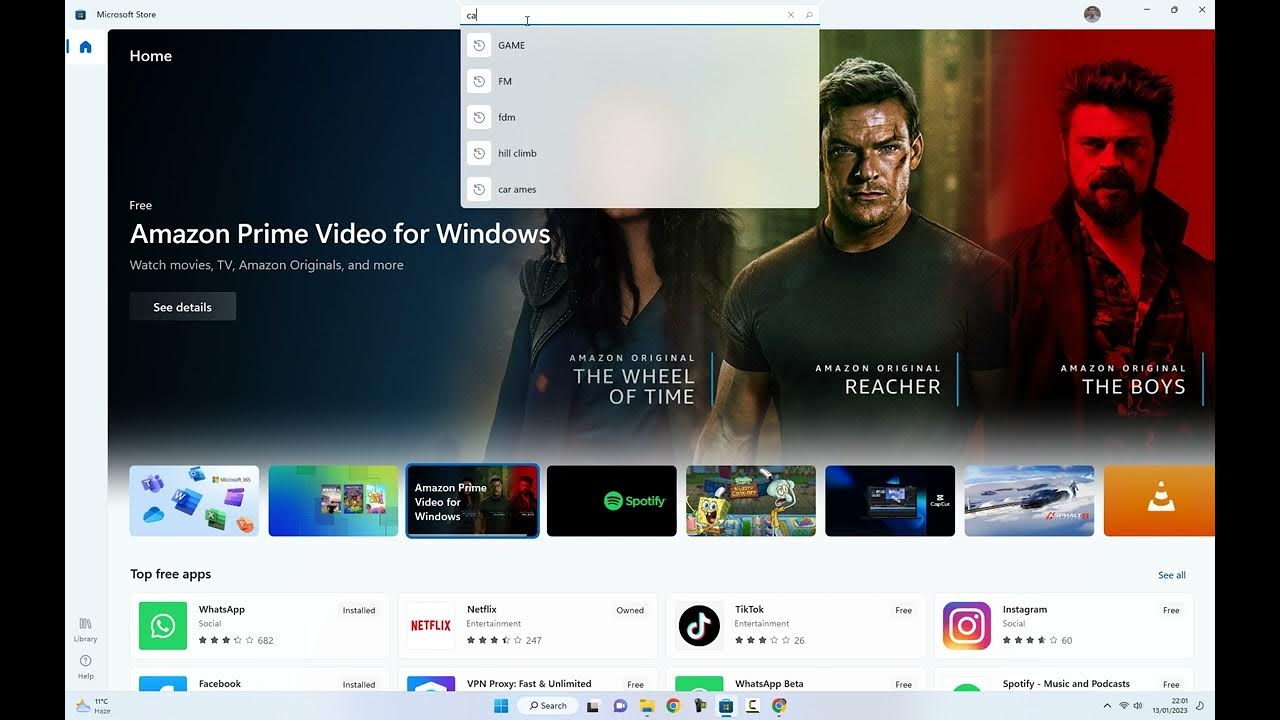The image size is (1280, 720).
Task: Open the VLC carousel thumbnail
Action: [x=1159, y=501]
